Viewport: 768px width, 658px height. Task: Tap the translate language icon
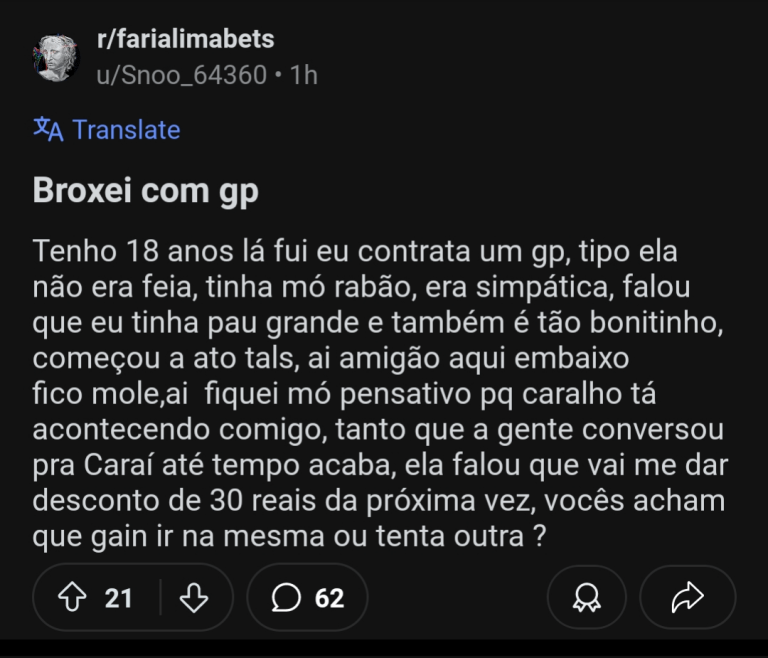pos(48,129)
